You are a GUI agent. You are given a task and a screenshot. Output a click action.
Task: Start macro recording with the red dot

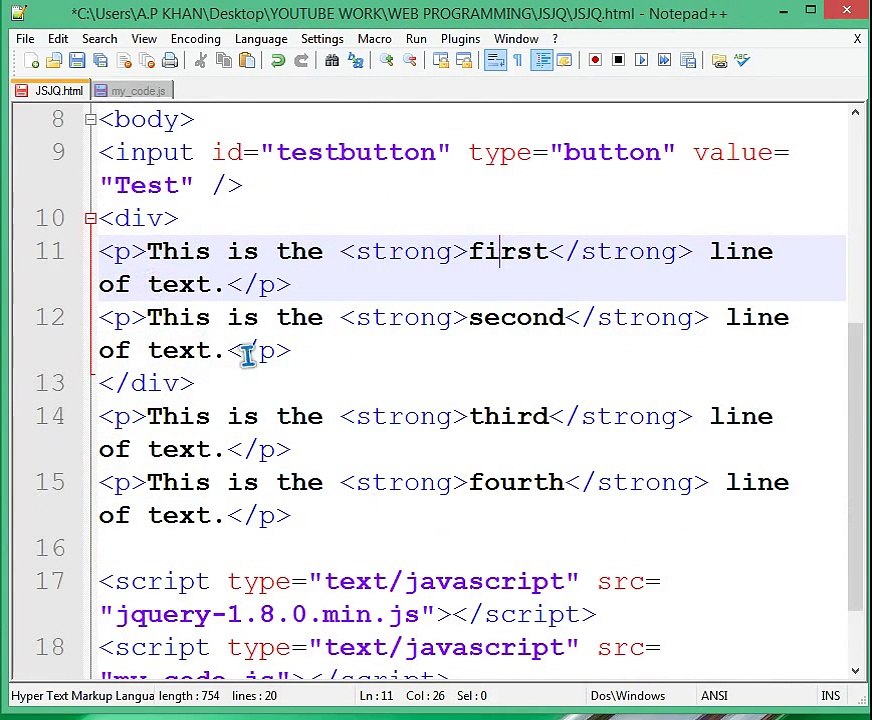pyautogui.click(x=595, y=60)
